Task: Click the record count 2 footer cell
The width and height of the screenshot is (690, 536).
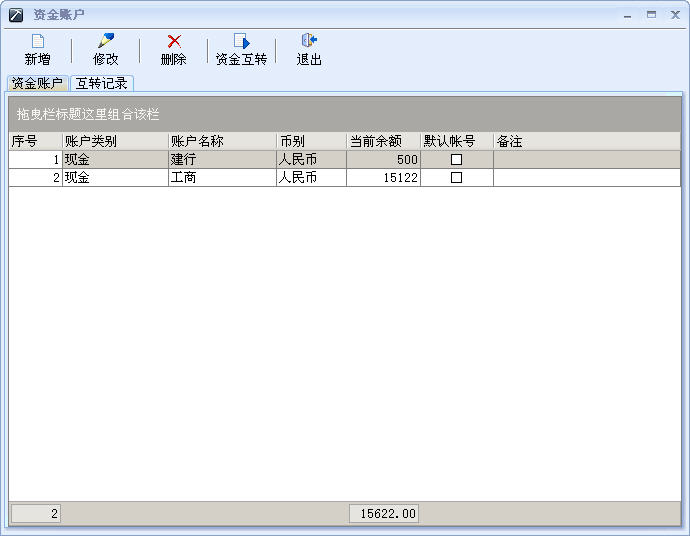Action: click(36, 514)
